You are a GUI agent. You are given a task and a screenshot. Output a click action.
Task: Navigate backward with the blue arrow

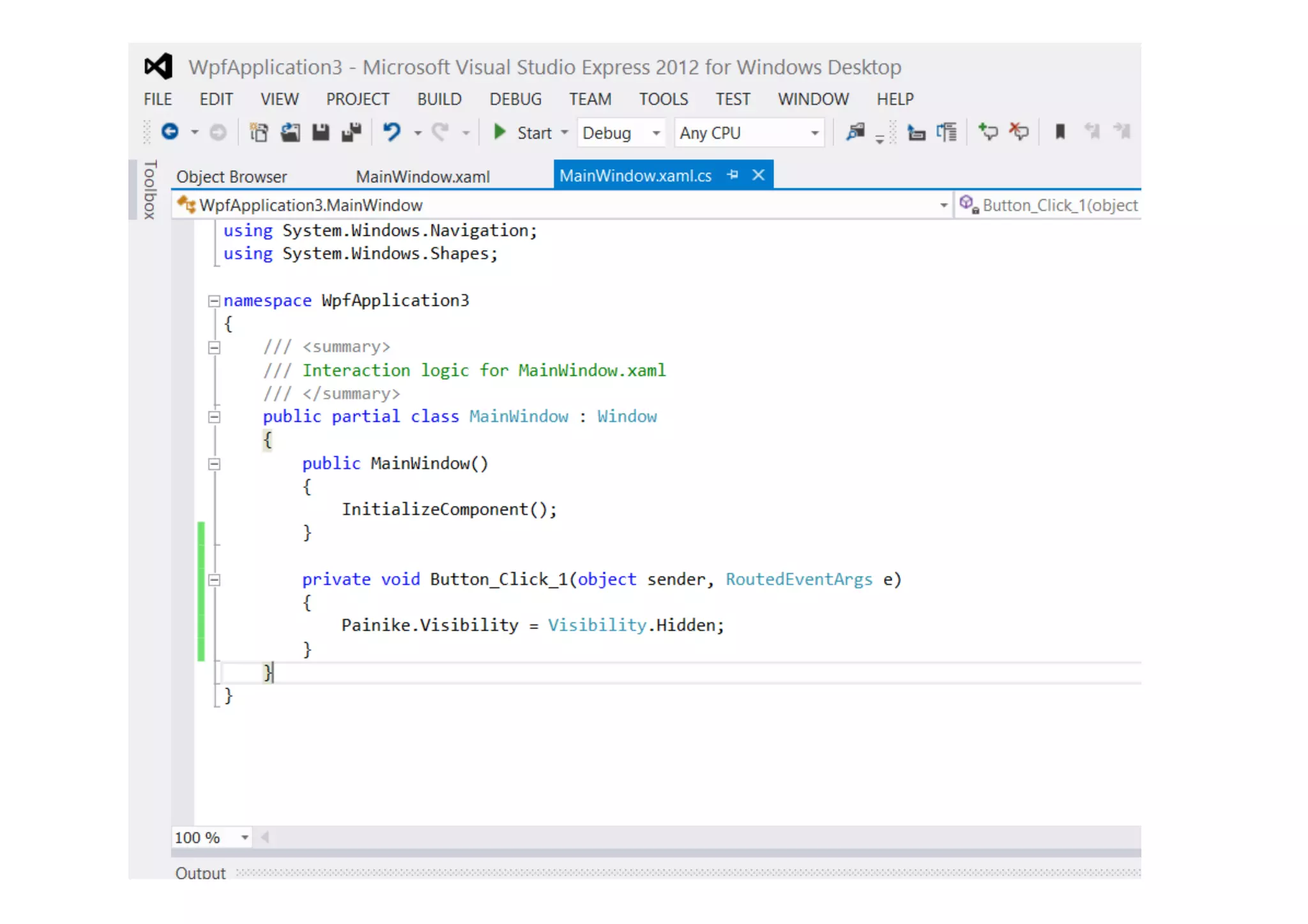(170, 132)
